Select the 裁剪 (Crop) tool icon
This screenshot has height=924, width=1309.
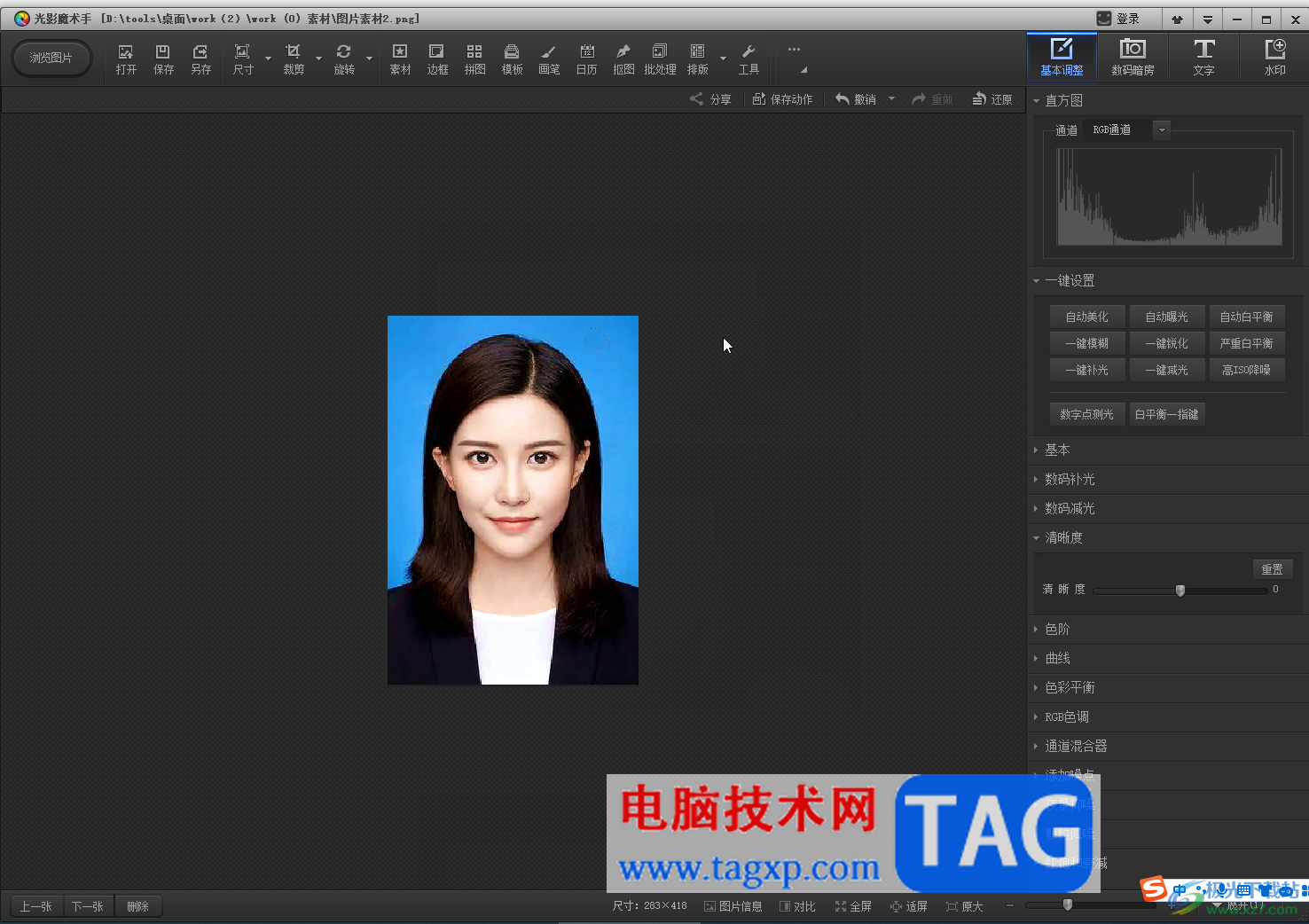pyautogui.click(x=294, y=59)
